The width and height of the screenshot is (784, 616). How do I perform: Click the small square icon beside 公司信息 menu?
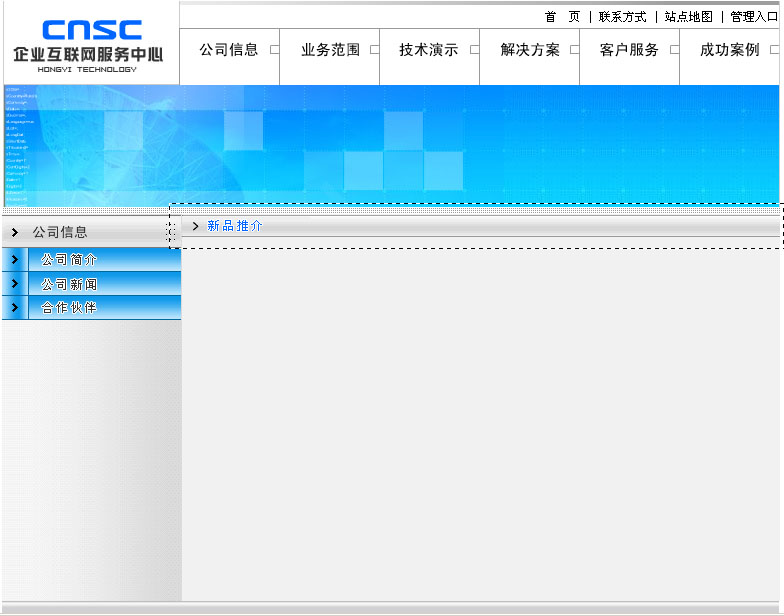274,50
